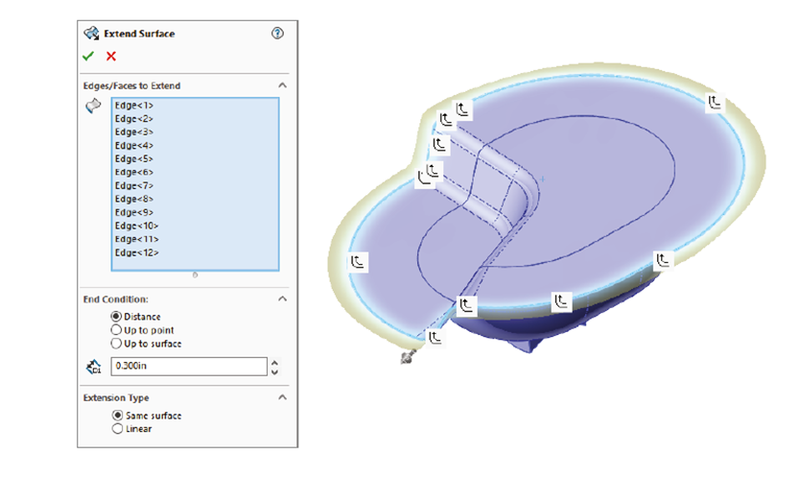
Task: Click the 0.300in distance input field
Action: 189,366
